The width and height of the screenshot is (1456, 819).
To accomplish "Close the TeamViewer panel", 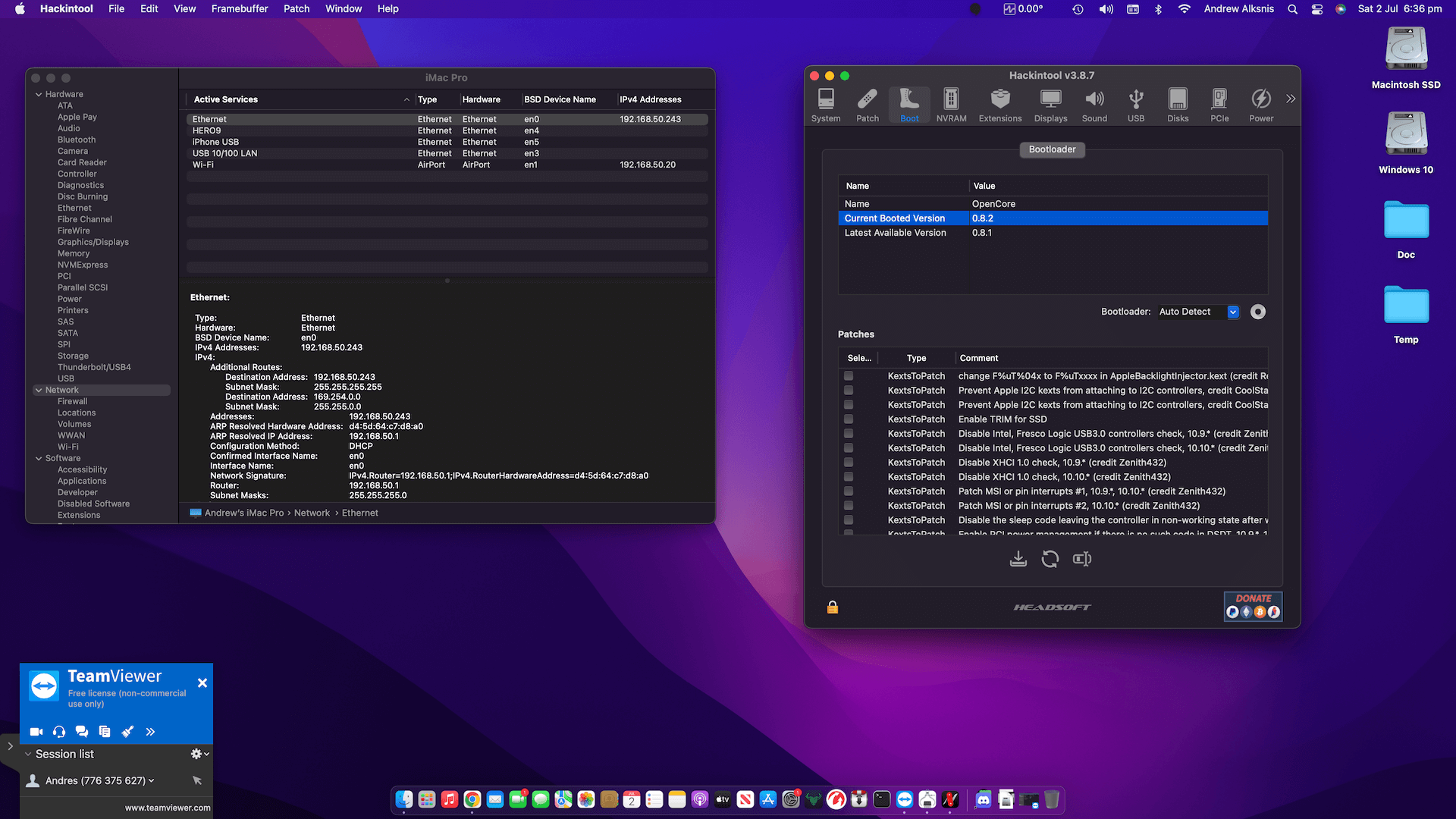I will (202, 682).
